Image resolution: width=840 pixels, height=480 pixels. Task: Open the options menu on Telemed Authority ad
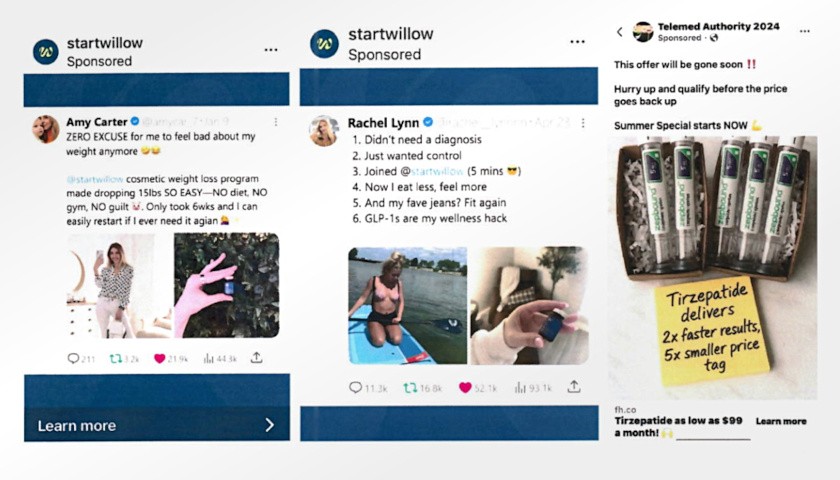805,31
